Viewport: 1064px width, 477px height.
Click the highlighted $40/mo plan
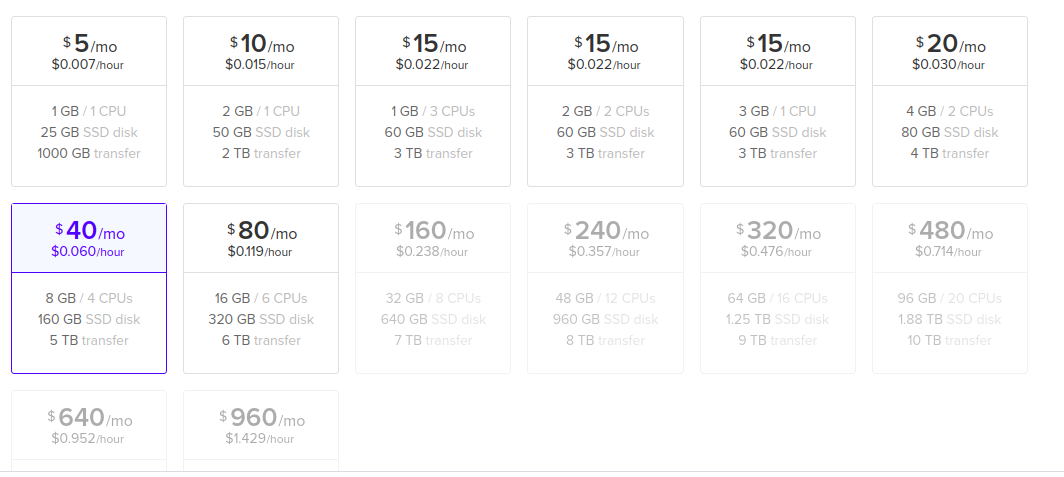point(88,288)
